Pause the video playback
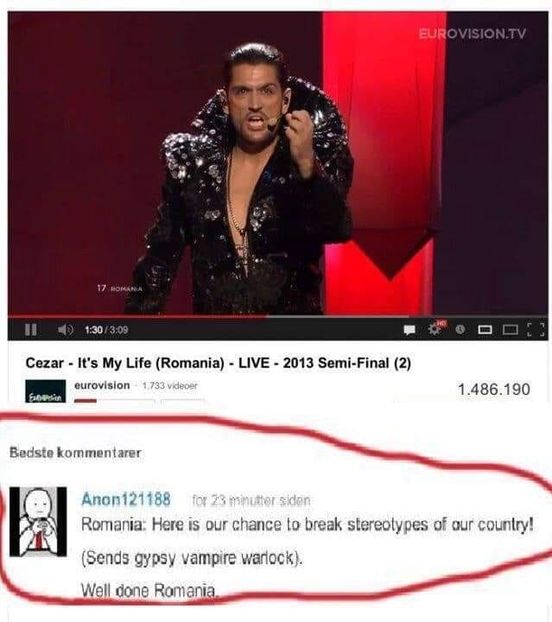Image resolution: width=552 pixels, height=622 pixels. coord(31,330)
